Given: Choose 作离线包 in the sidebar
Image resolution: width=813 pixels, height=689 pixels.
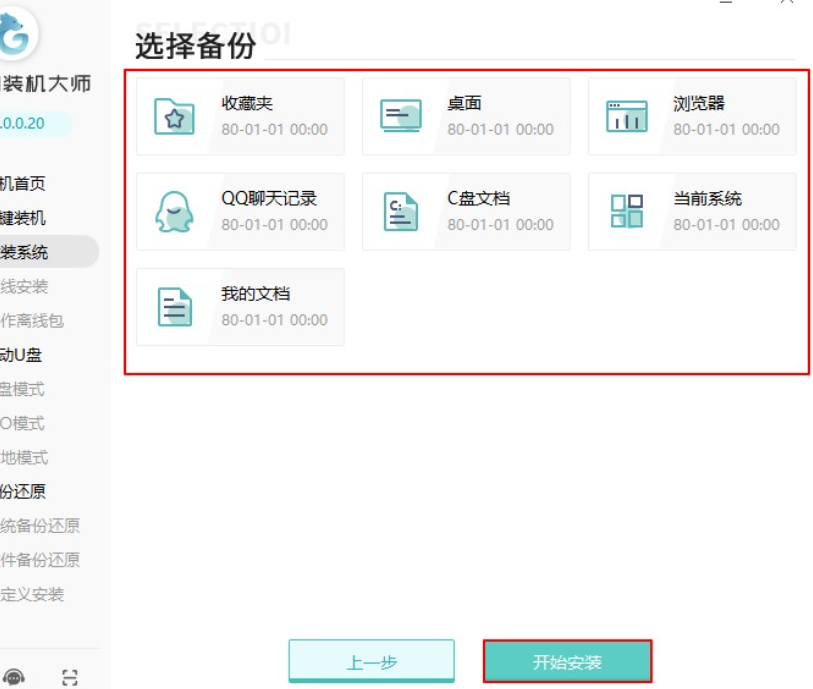Looking at the screenshot, I should (x=32, y=321).
